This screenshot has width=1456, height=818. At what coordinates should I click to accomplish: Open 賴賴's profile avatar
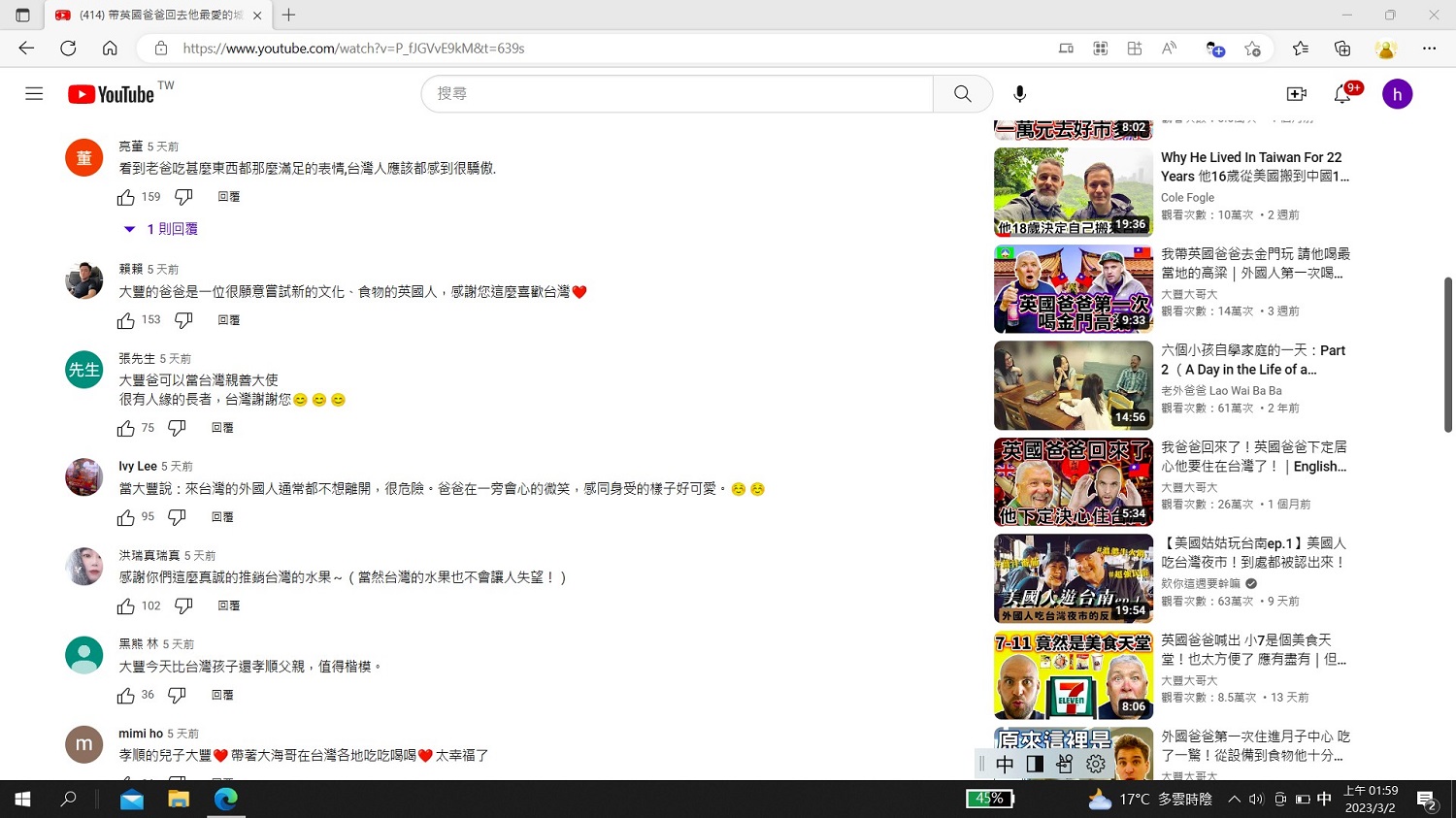point(84,280)
